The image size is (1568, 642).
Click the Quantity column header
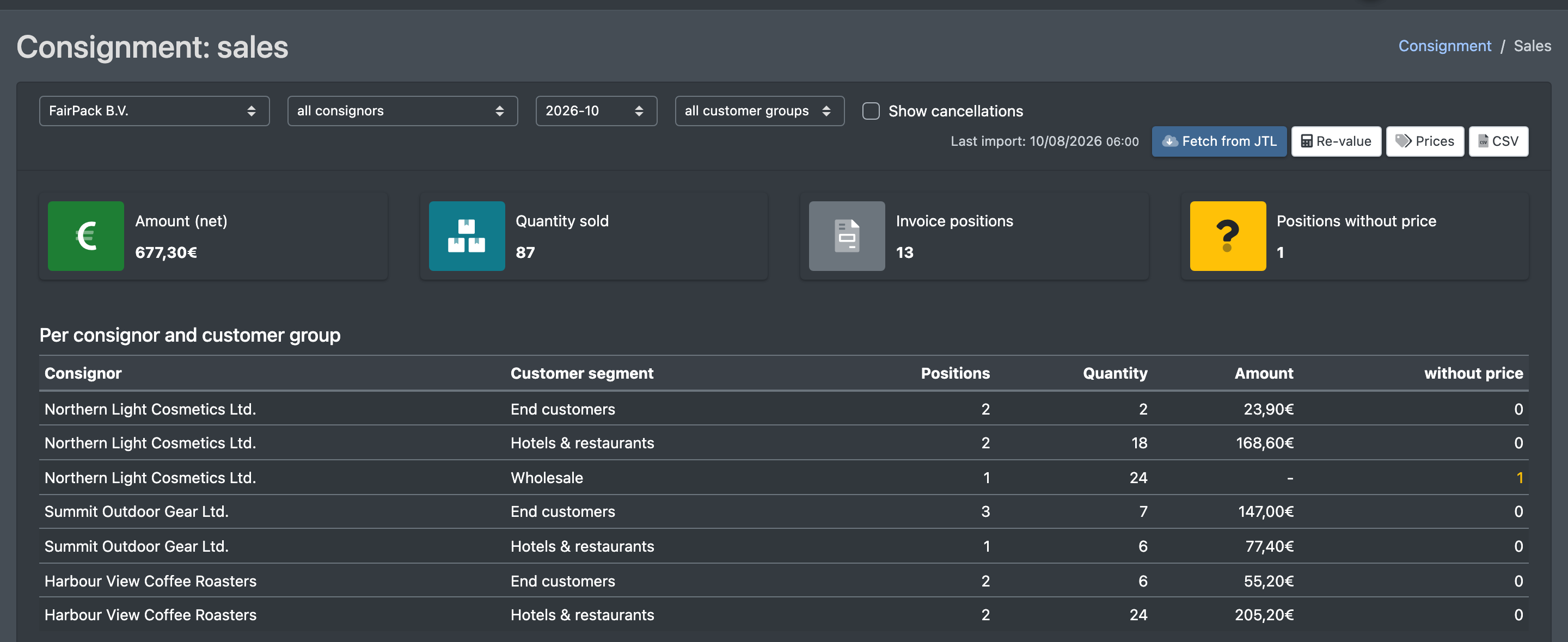(1115, 373)
